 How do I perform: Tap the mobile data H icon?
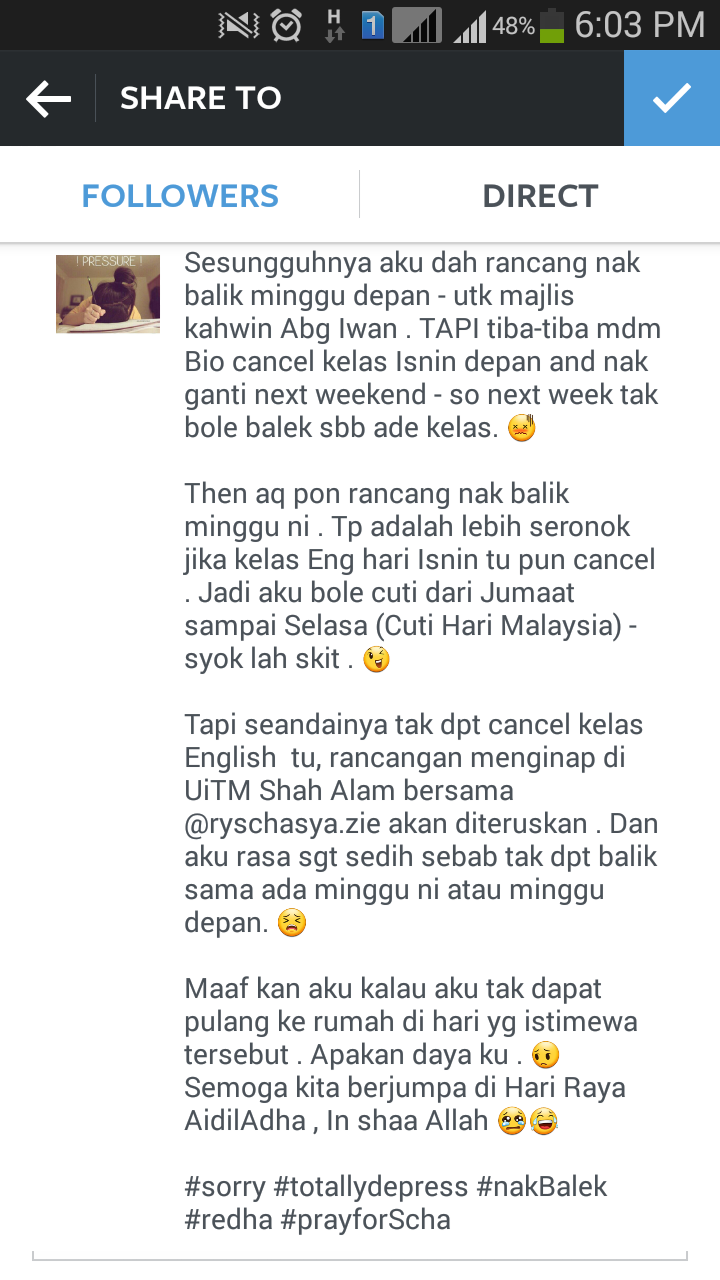(x=335, y=25)
